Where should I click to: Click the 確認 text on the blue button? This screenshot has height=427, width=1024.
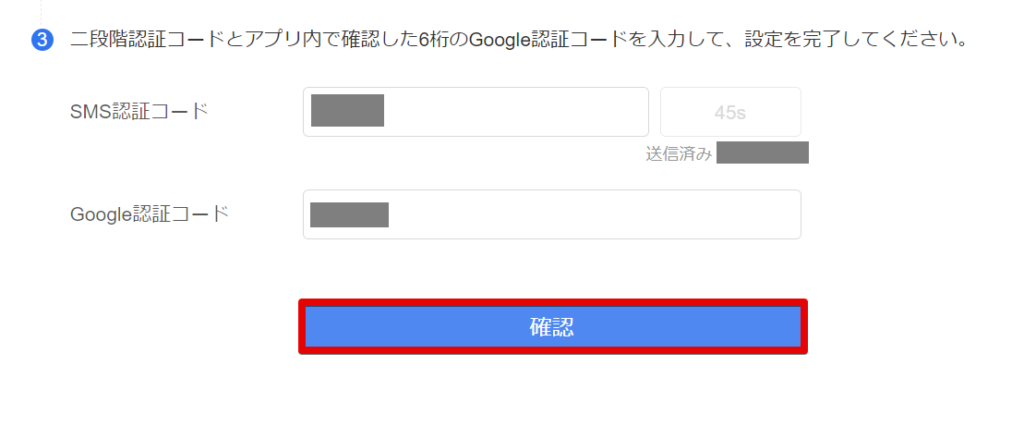click(x=552, y=327)
